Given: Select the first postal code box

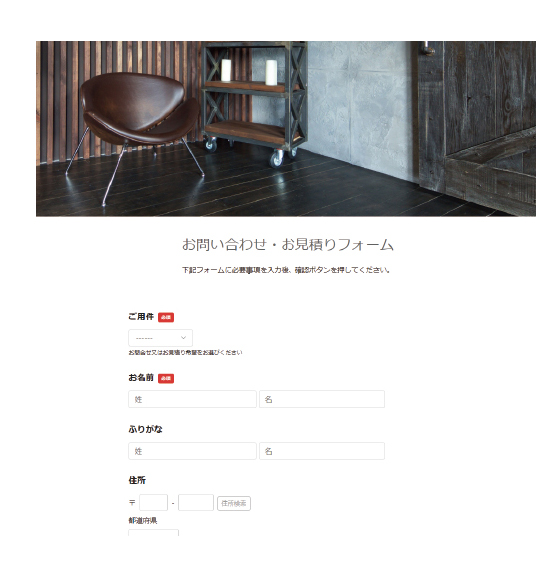Looking at the screenshot, I should [x=153, y=503].
